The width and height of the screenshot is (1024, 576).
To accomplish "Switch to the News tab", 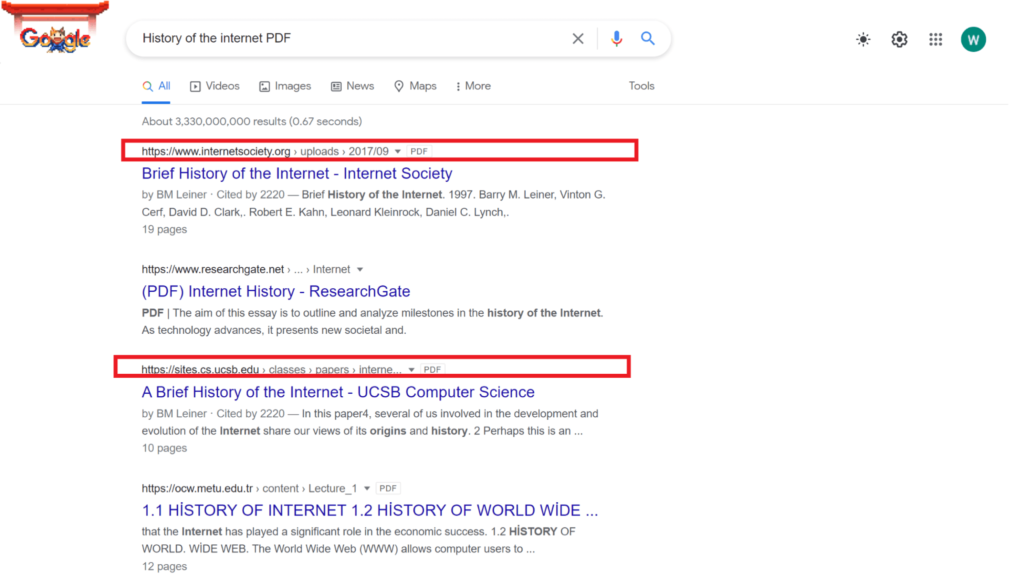I will click(352, 86).
